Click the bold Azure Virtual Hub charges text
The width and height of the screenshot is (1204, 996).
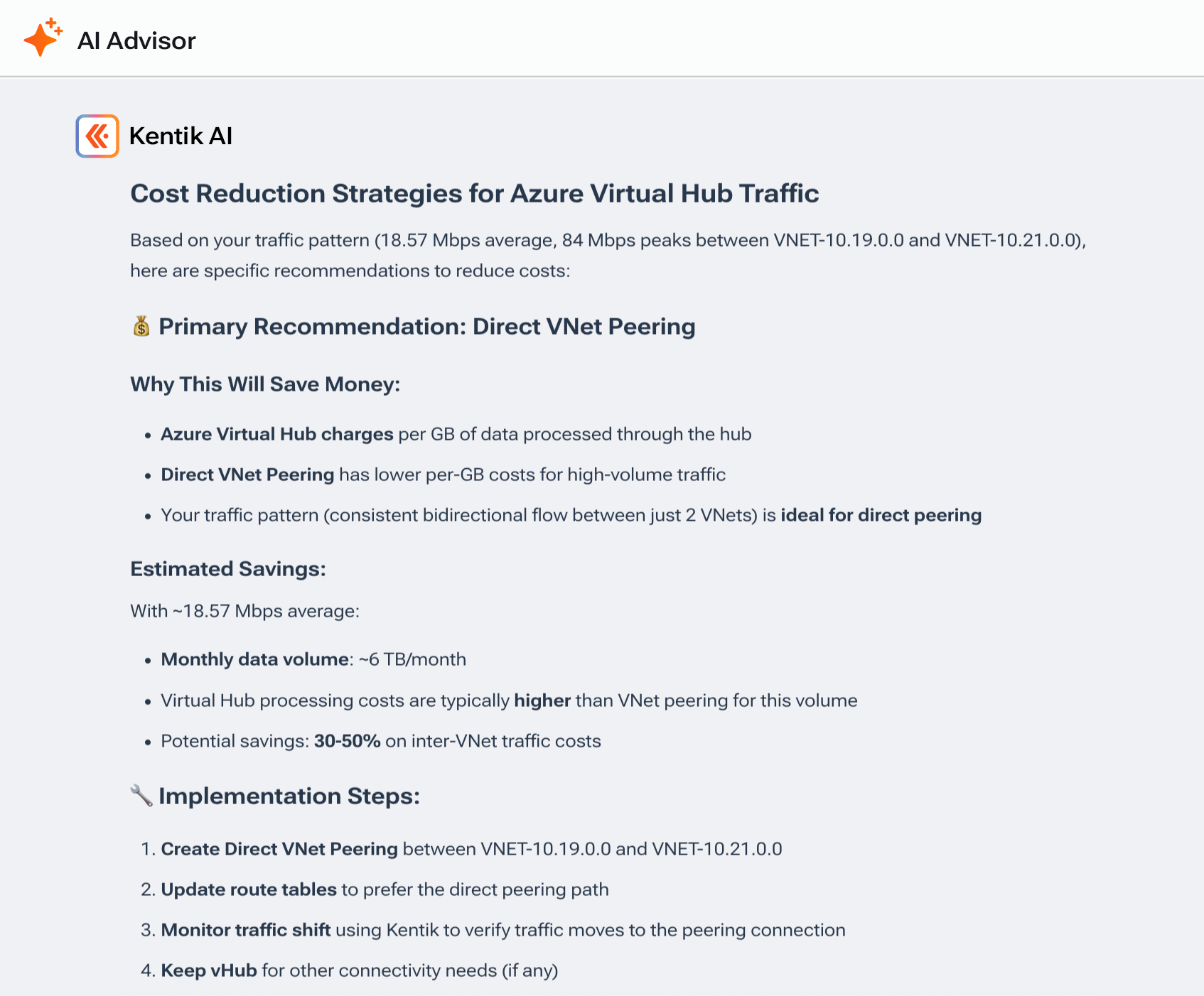(x=276, y=433)
